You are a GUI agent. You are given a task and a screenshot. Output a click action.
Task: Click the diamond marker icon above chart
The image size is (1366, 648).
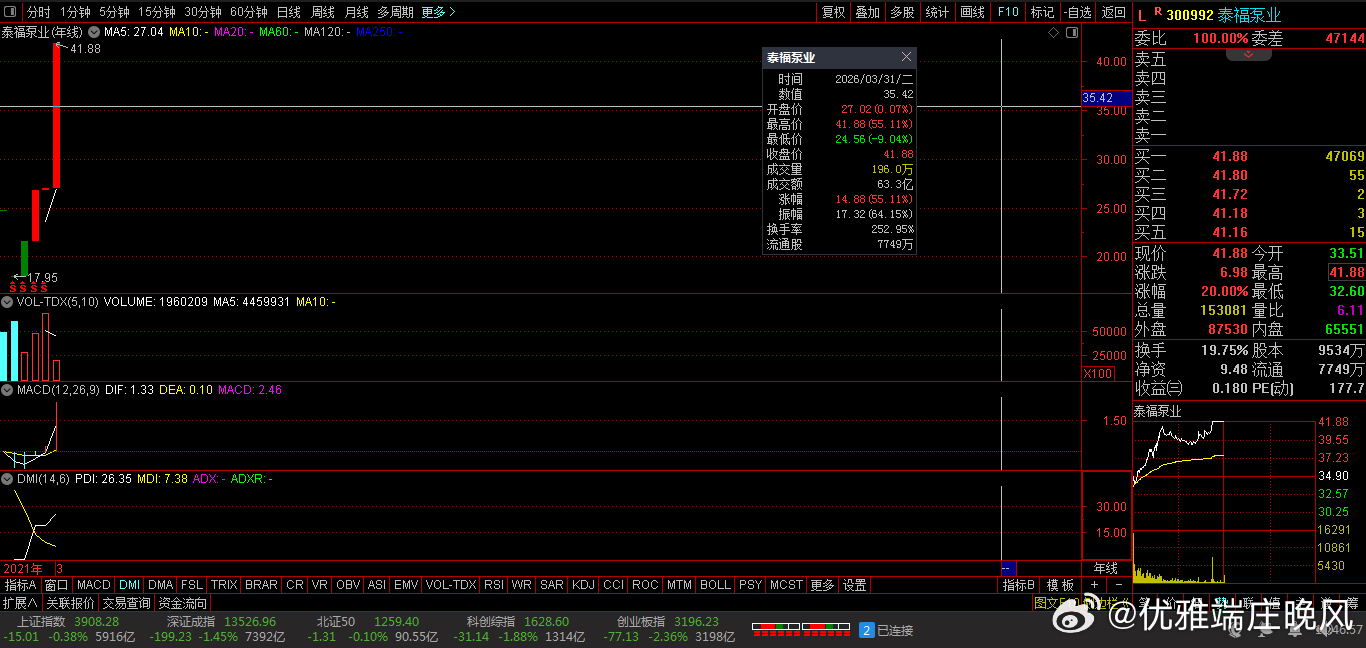point(1053,32)
